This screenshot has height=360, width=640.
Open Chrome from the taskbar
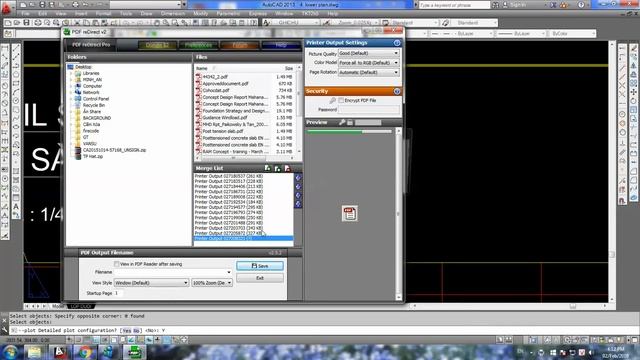click(x=84, y=352)
